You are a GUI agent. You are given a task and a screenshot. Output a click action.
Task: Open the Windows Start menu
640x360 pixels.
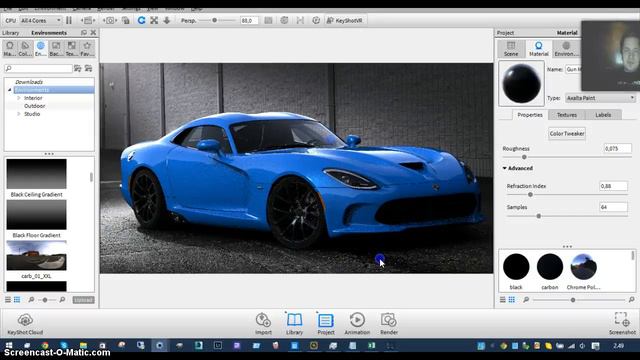tap(9, 346)
